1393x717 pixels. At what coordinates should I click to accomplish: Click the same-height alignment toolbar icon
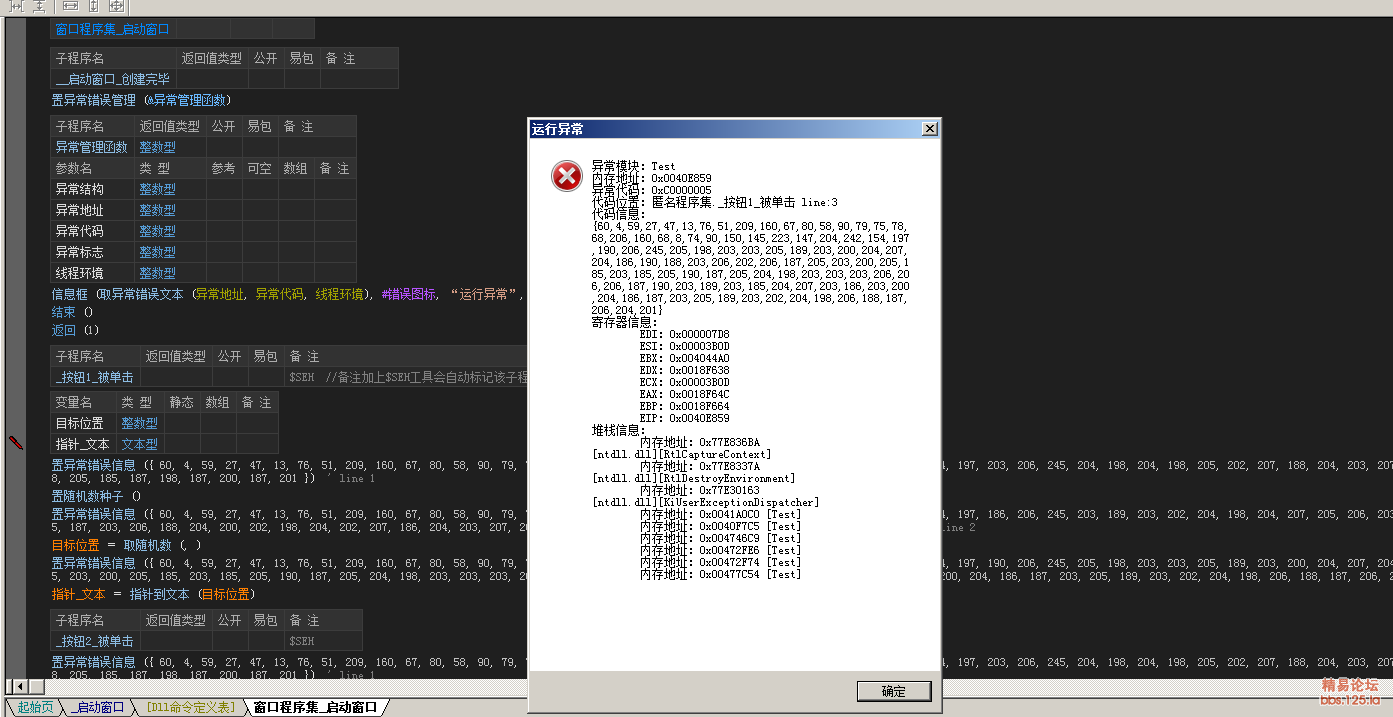point(93,6)
